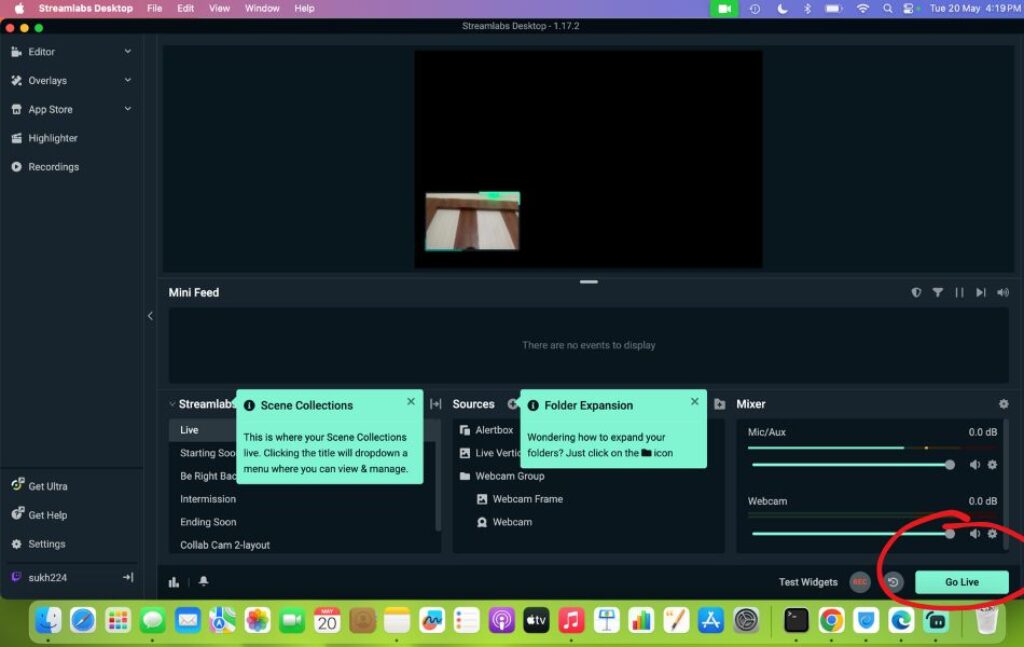The width and height of the screenshot is (1024, 647).
Task: Select the Be Right Back scene
Action: [x=208, y=476]
